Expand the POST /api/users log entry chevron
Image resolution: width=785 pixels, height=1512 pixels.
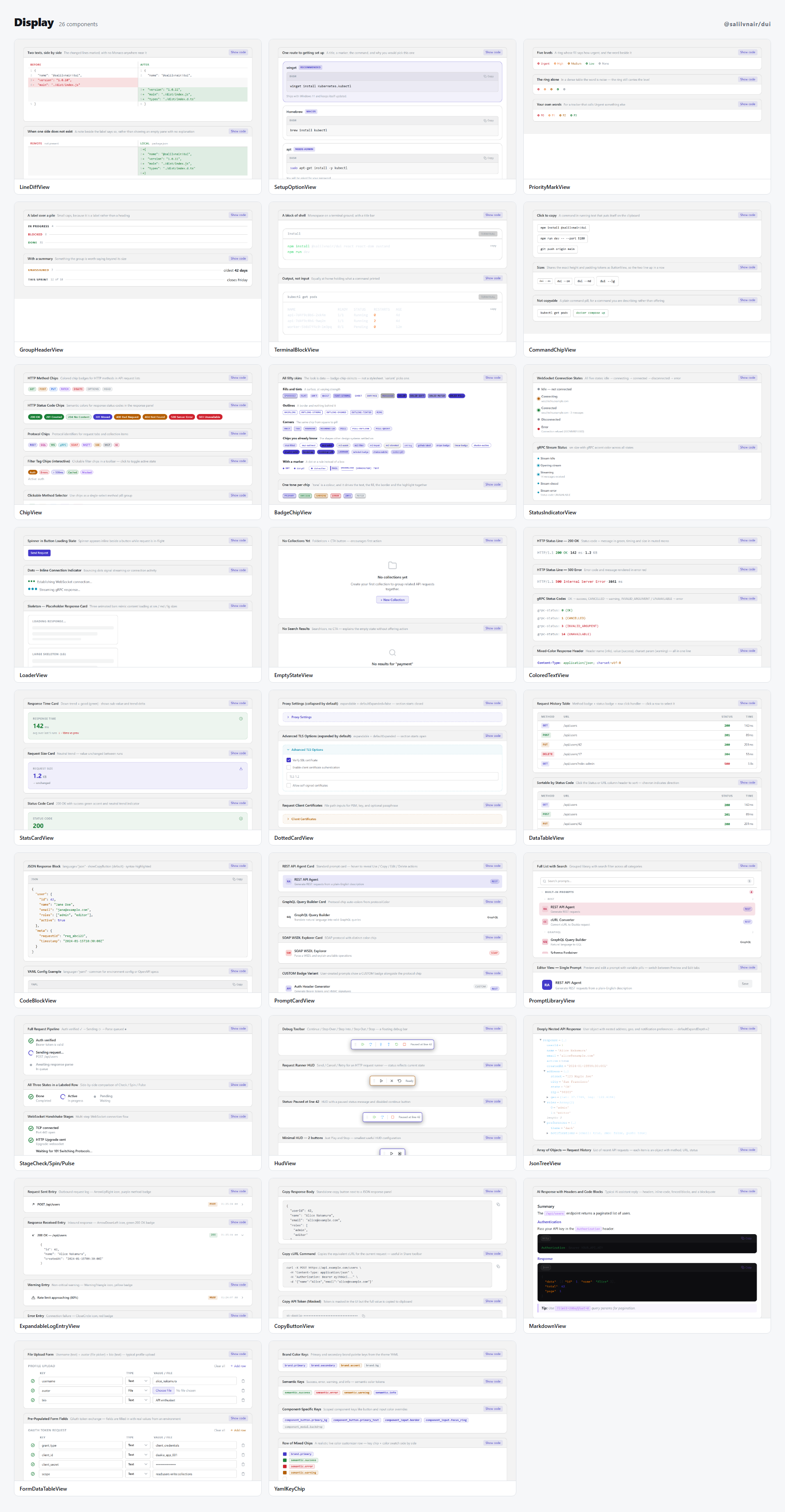coord(243,1204)
